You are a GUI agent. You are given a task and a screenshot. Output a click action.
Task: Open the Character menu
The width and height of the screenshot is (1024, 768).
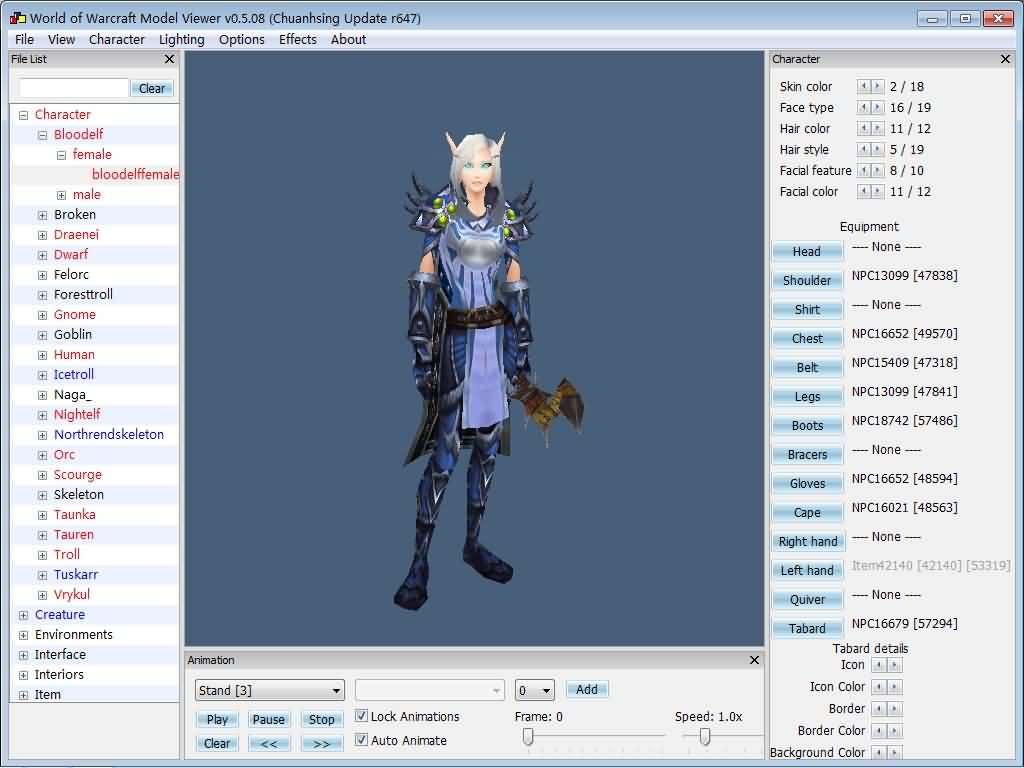coord(116,39)
